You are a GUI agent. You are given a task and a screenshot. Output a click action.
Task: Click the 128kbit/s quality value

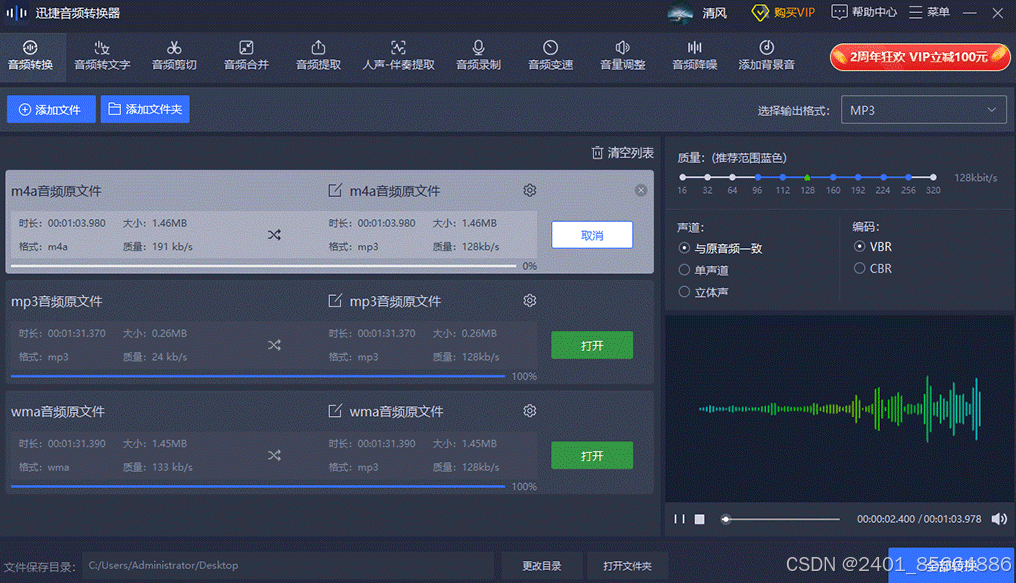click(975, 177)
